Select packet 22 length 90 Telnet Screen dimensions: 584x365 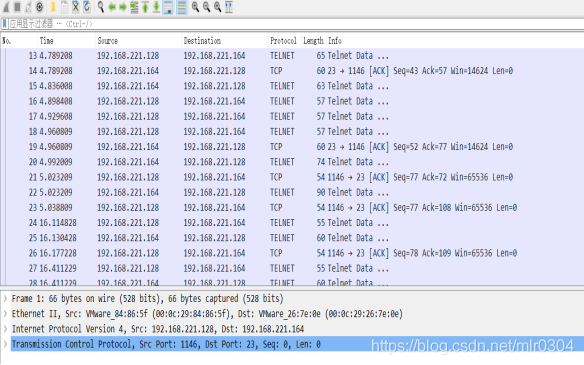point(292,193)
